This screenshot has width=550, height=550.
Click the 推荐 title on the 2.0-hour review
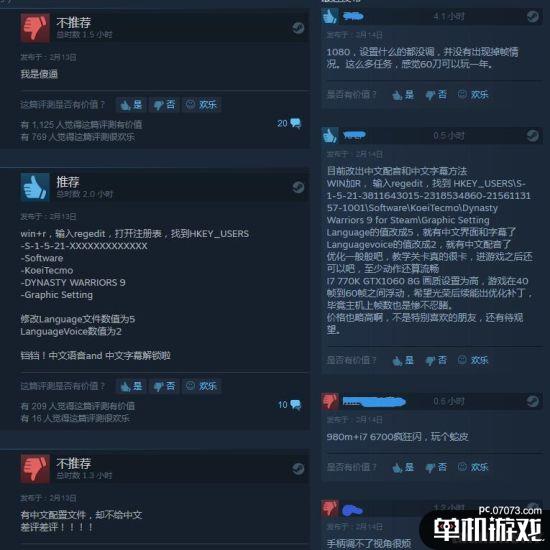(x=68, y=182)
